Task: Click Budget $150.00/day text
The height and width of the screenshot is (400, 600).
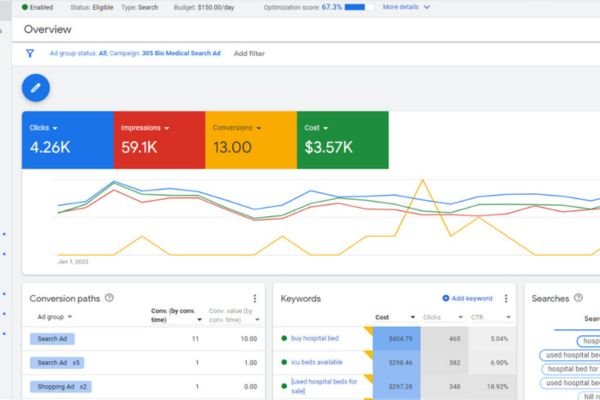Action: tap(204, 7)
